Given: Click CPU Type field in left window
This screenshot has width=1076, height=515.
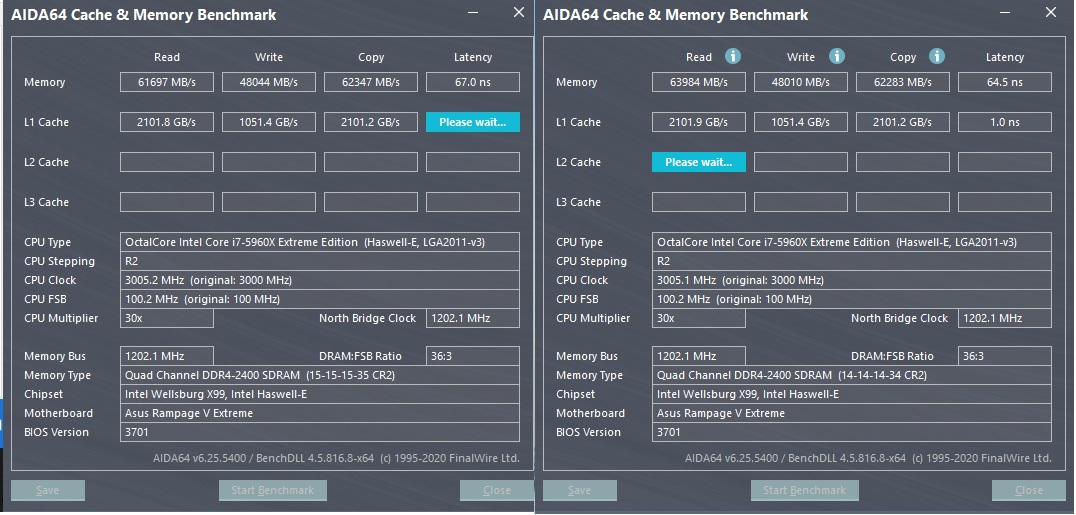Looking at the screenshot, I should (320, 242).
